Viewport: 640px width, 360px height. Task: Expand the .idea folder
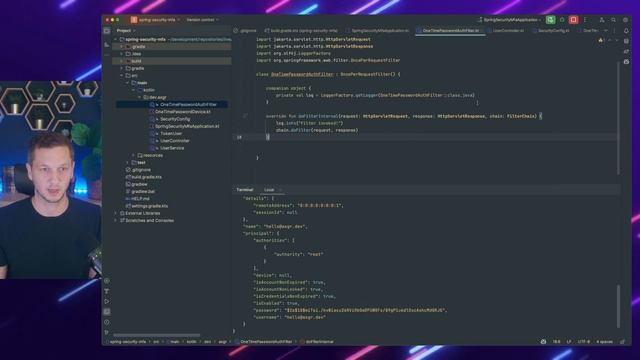tap(122, 54)
